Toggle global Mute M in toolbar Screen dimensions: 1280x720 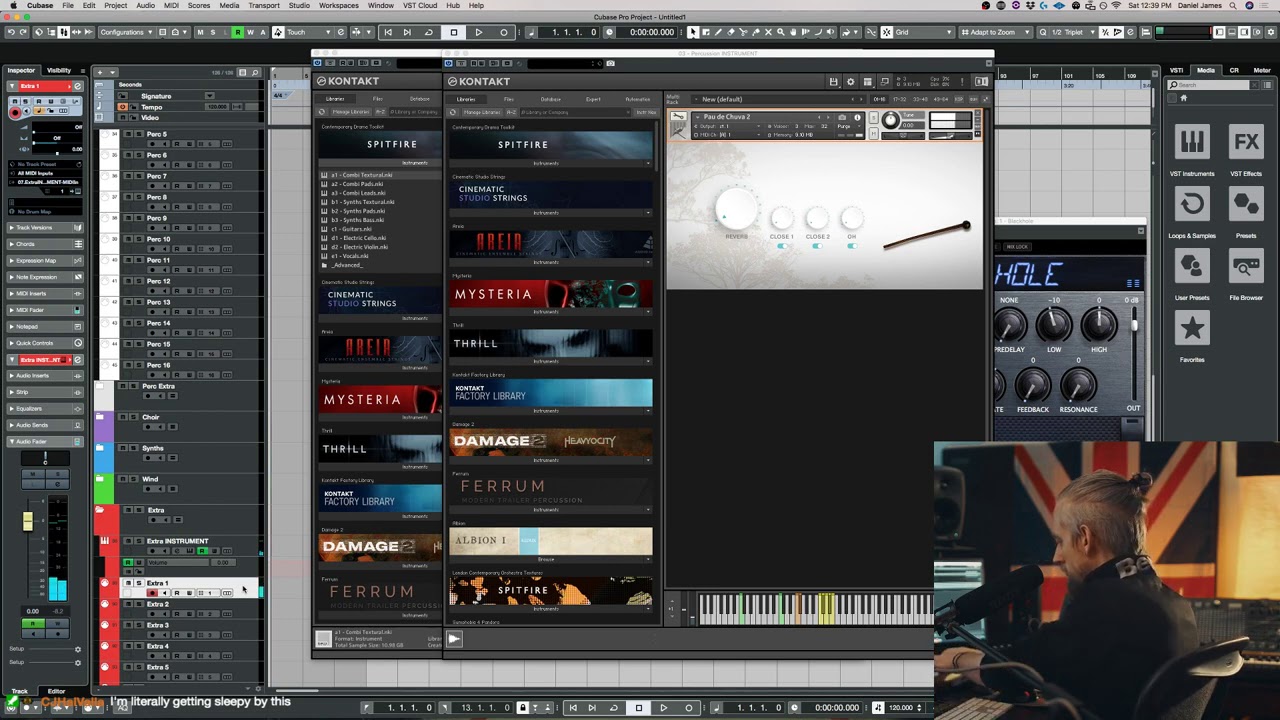[x=200, y=32]
